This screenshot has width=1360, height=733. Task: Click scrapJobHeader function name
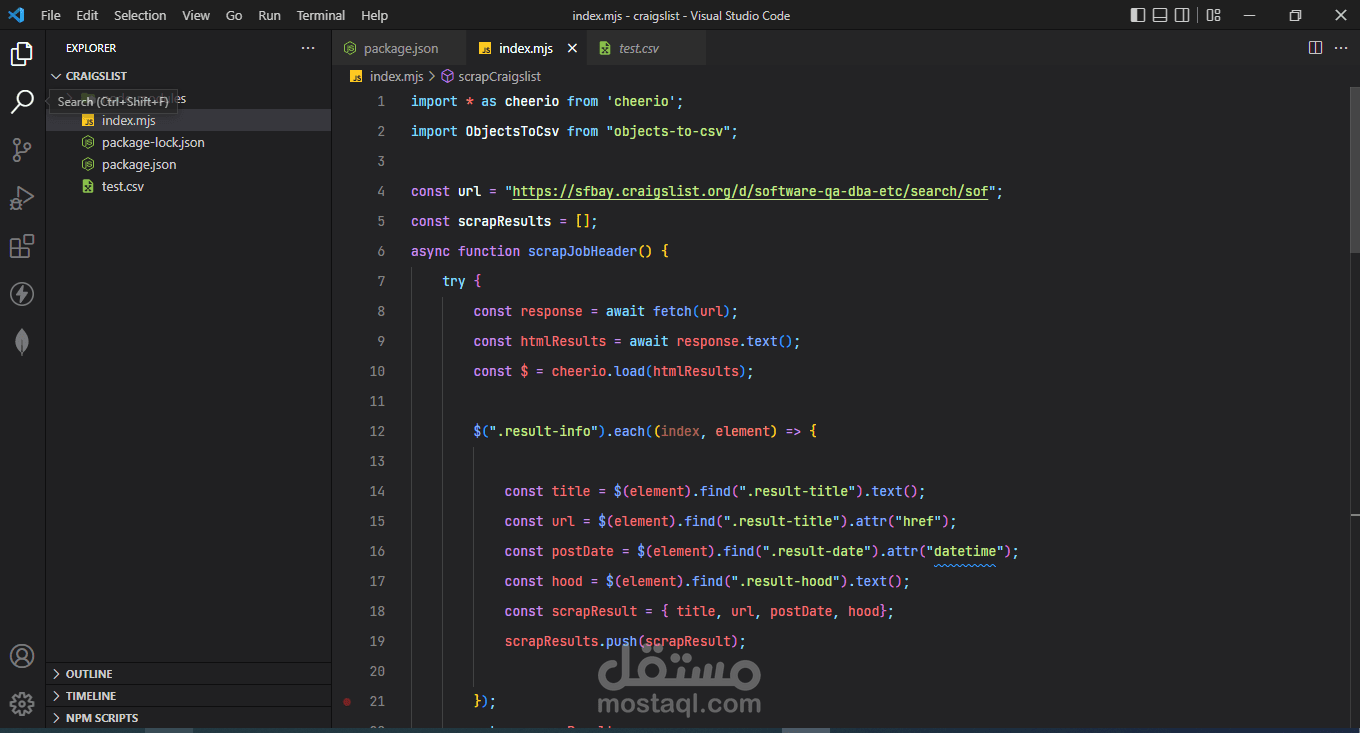click(583, 251)
